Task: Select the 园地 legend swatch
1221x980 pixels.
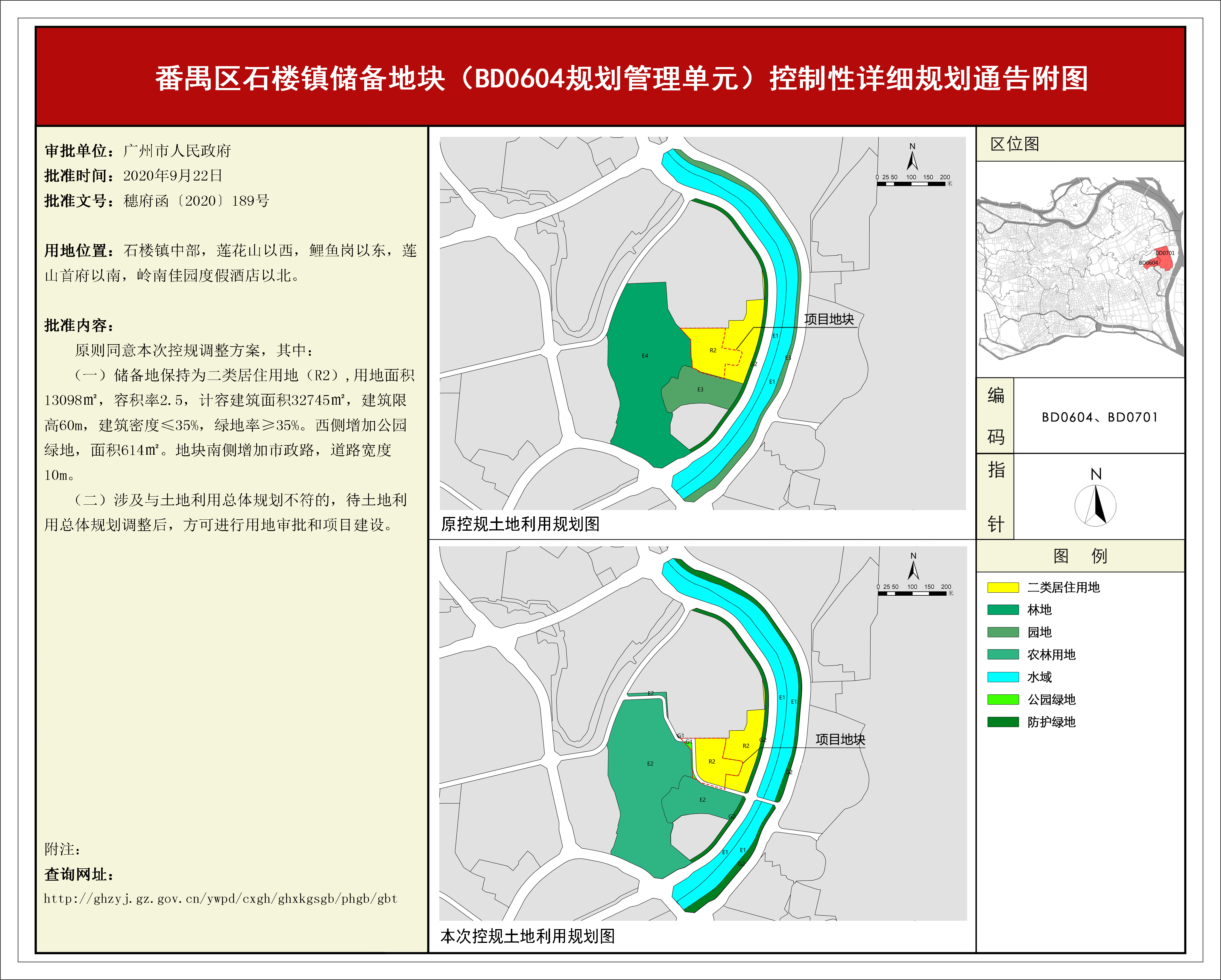Action: pyautogui.click(x=1003, y=632)
